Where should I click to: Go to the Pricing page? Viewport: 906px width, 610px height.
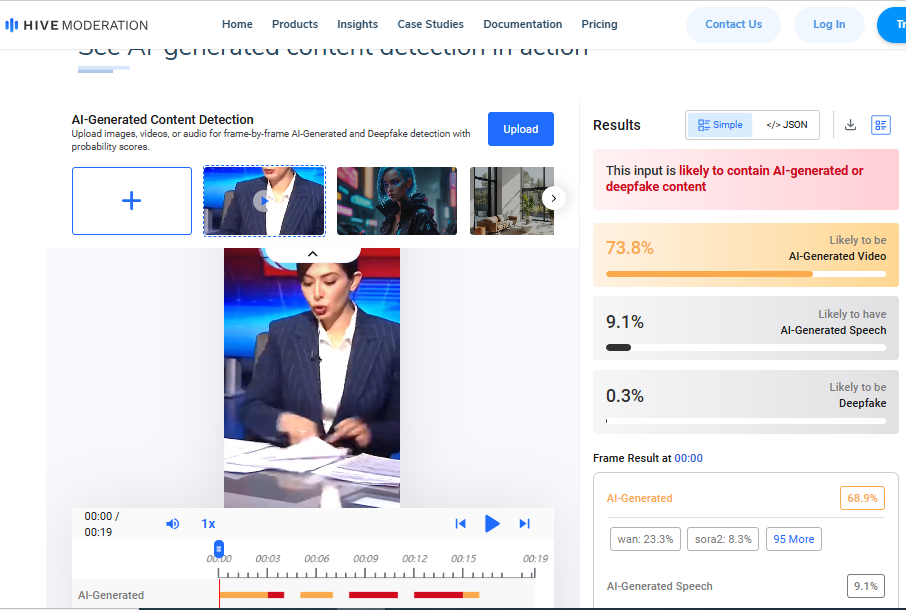coord(599,24)
